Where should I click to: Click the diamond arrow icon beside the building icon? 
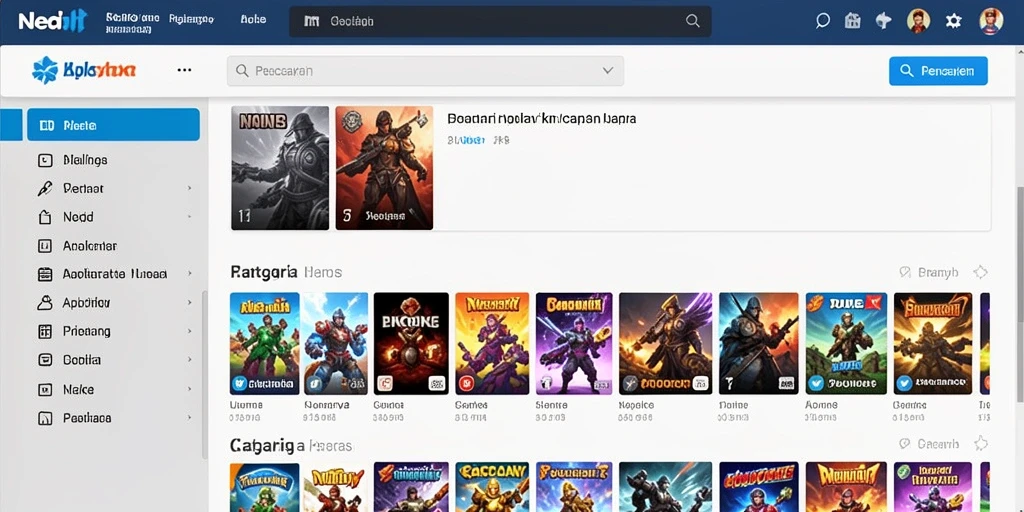point(883,21)
